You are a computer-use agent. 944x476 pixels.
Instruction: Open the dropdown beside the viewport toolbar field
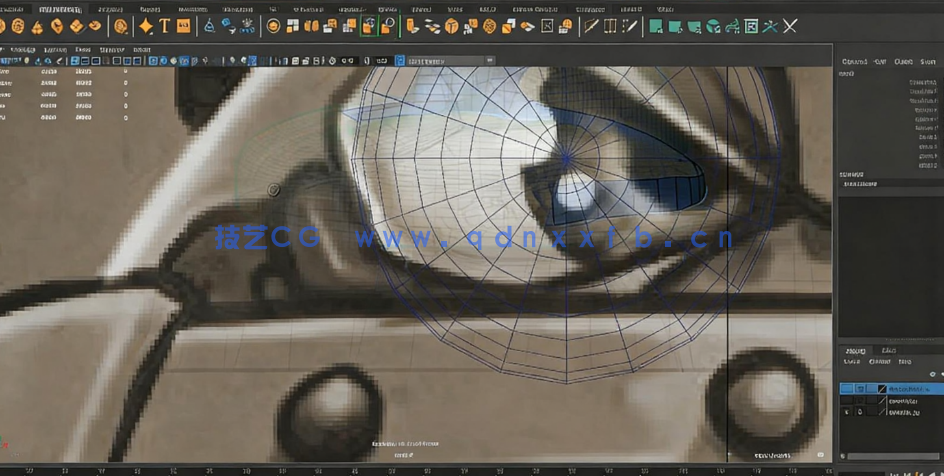[490, 61]
